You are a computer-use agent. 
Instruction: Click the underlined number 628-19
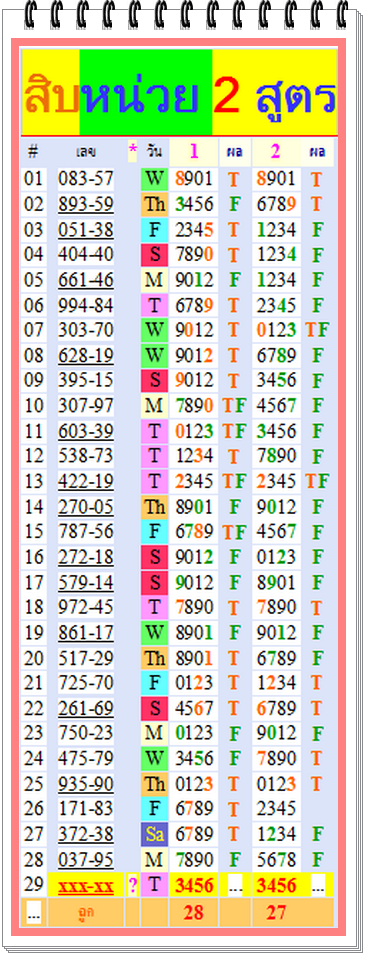tap(86, 355)
